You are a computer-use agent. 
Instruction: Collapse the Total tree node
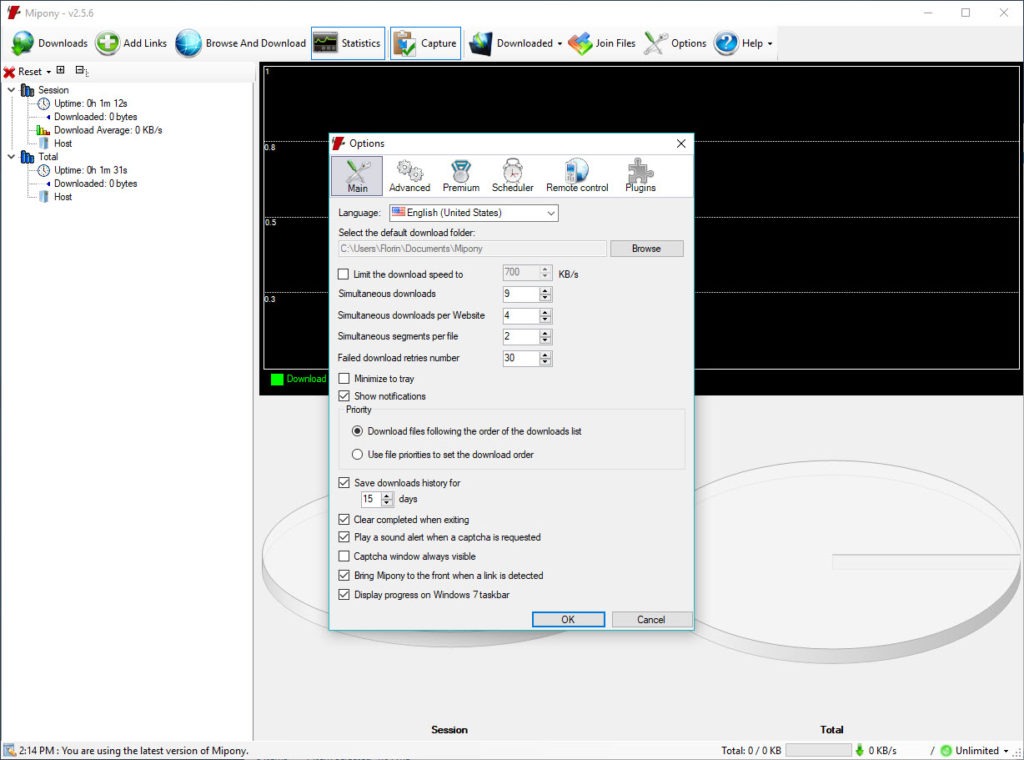click(x=11, y=157)
